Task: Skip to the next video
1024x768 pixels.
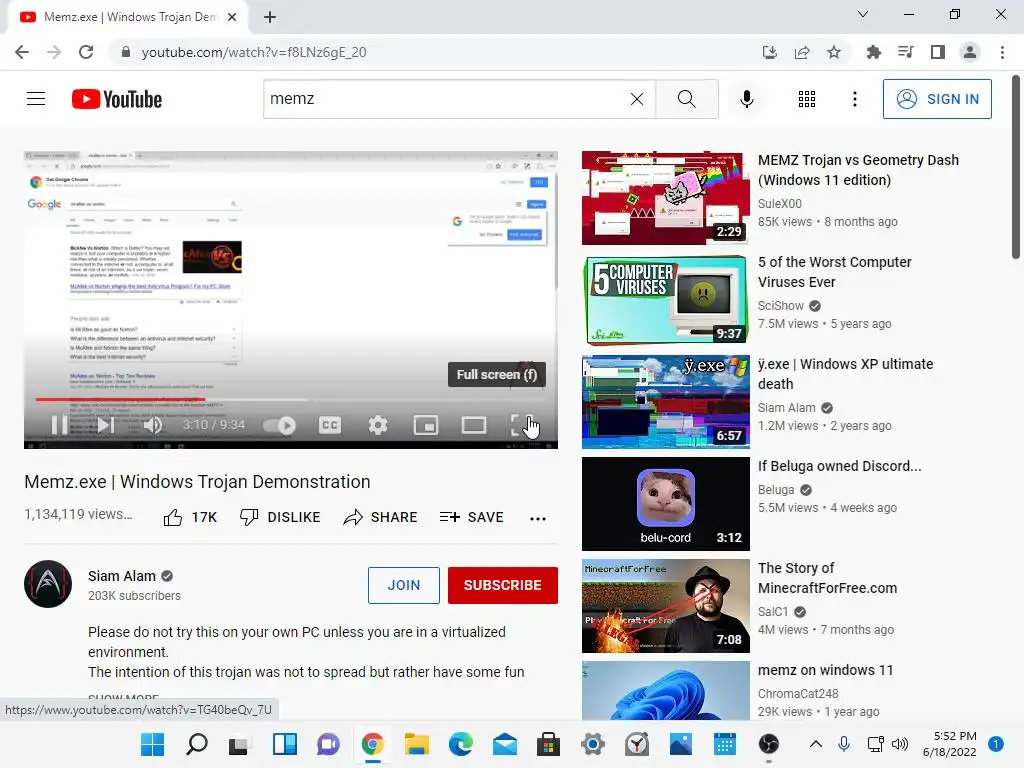Action: point(106,425)
